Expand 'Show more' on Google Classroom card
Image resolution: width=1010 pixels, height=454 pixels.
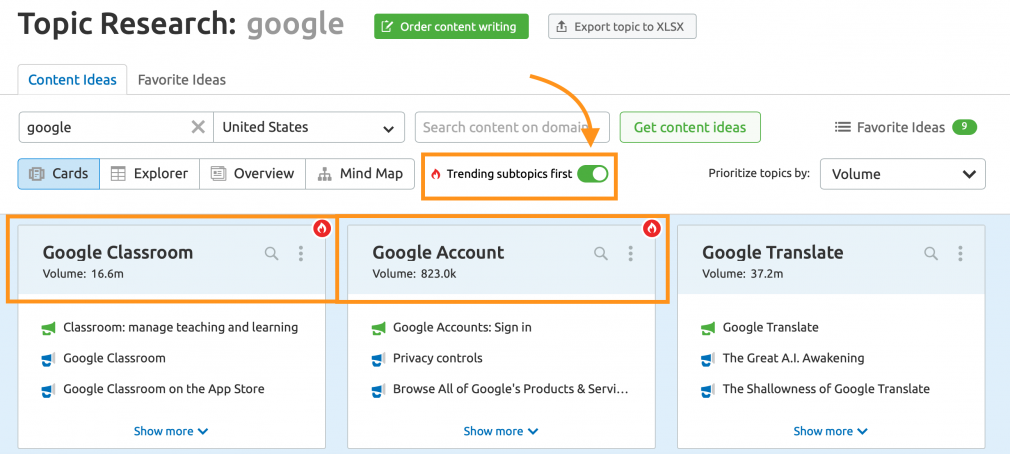click(171, 431)
